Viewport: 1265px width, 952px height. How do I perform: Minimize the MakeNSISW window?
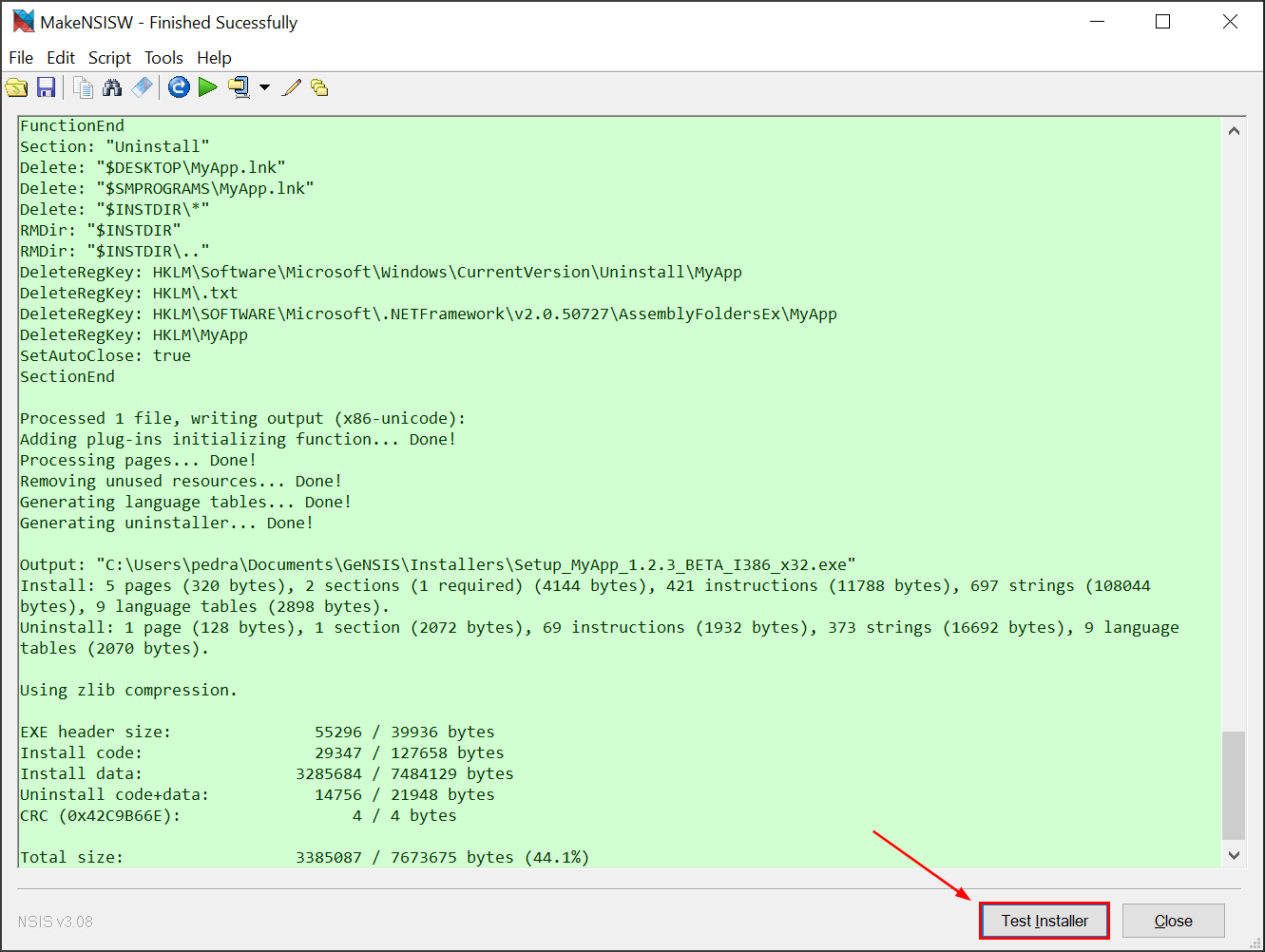(x=1098, y=22)
